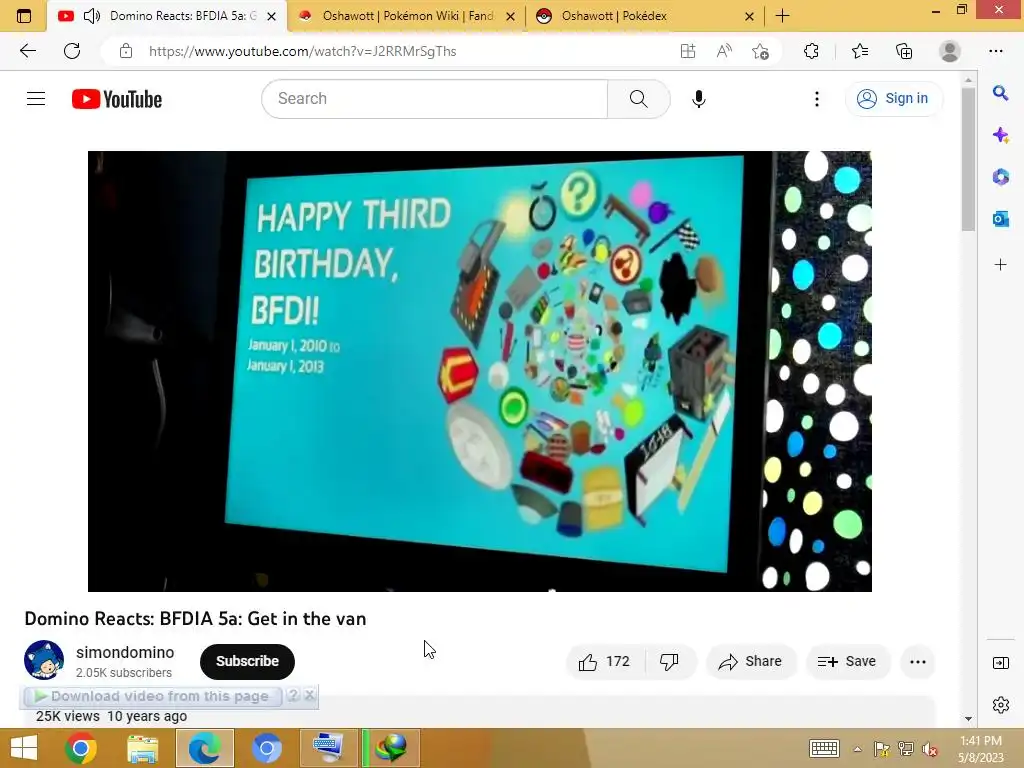Toggle the Edge sidebar visibility
Image resolution: width=1024 pixels, height=768 pixels.
[x=1000, y=663]
